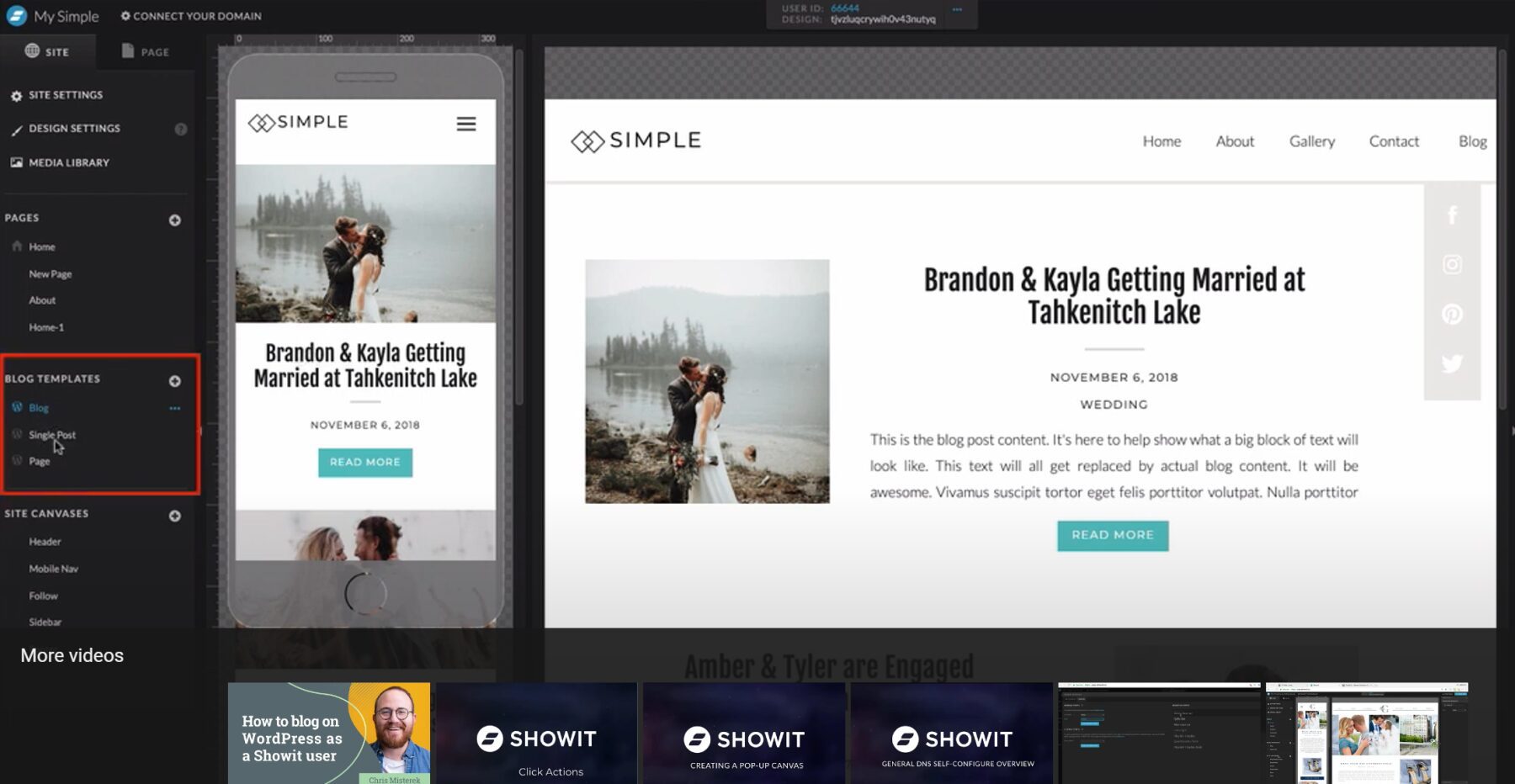Image resolution: width=1515 pixels, height=784 pixels.
Task: Open the Blog template ellipsis options menu
Action: [x=174, y=407]
